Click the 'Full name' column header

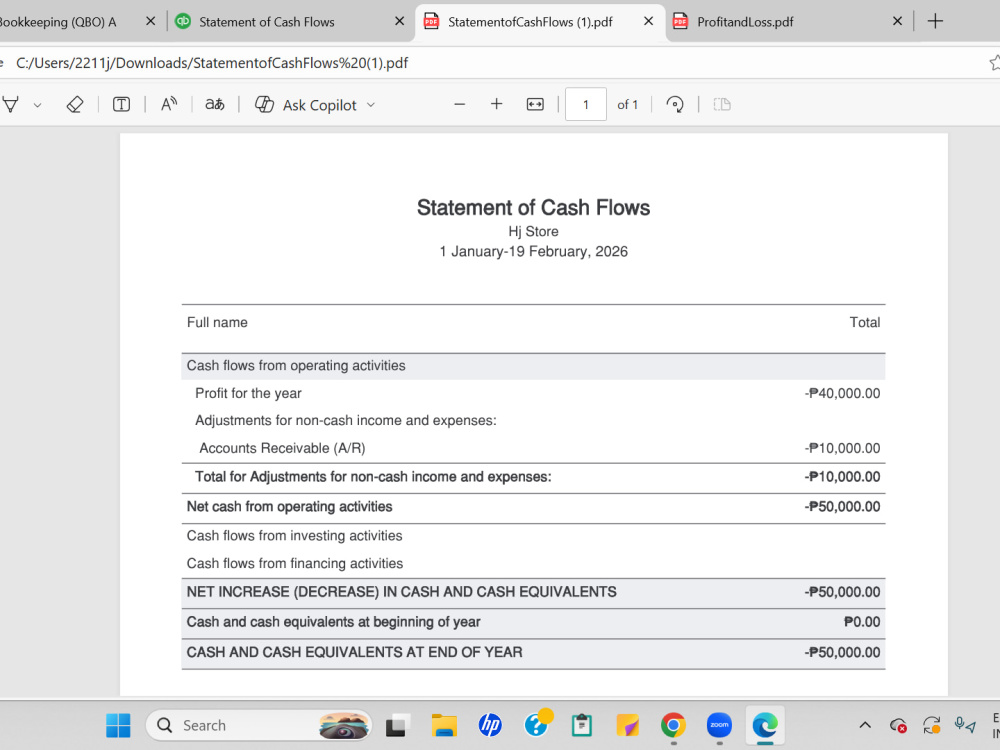pyautogui.click(x=217, y=323)
